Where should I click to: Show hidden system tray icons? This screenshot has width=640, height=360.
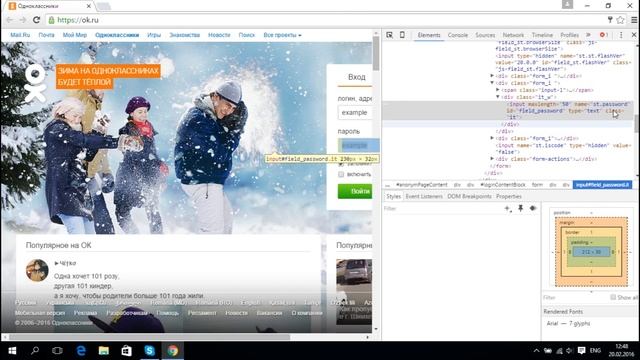click(536, 351)
